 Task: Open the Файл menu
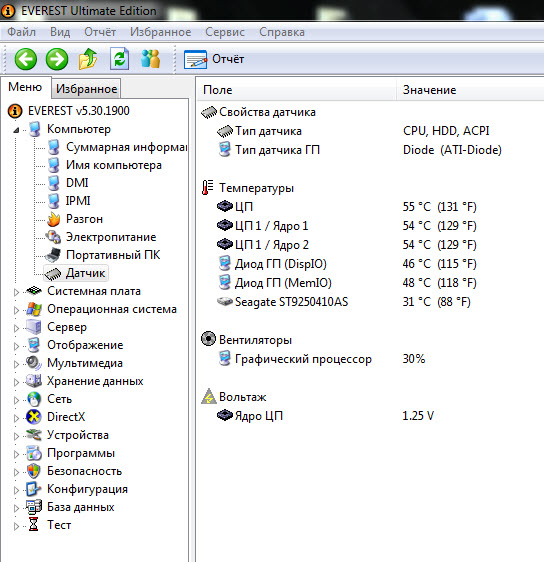coord(22,32)
